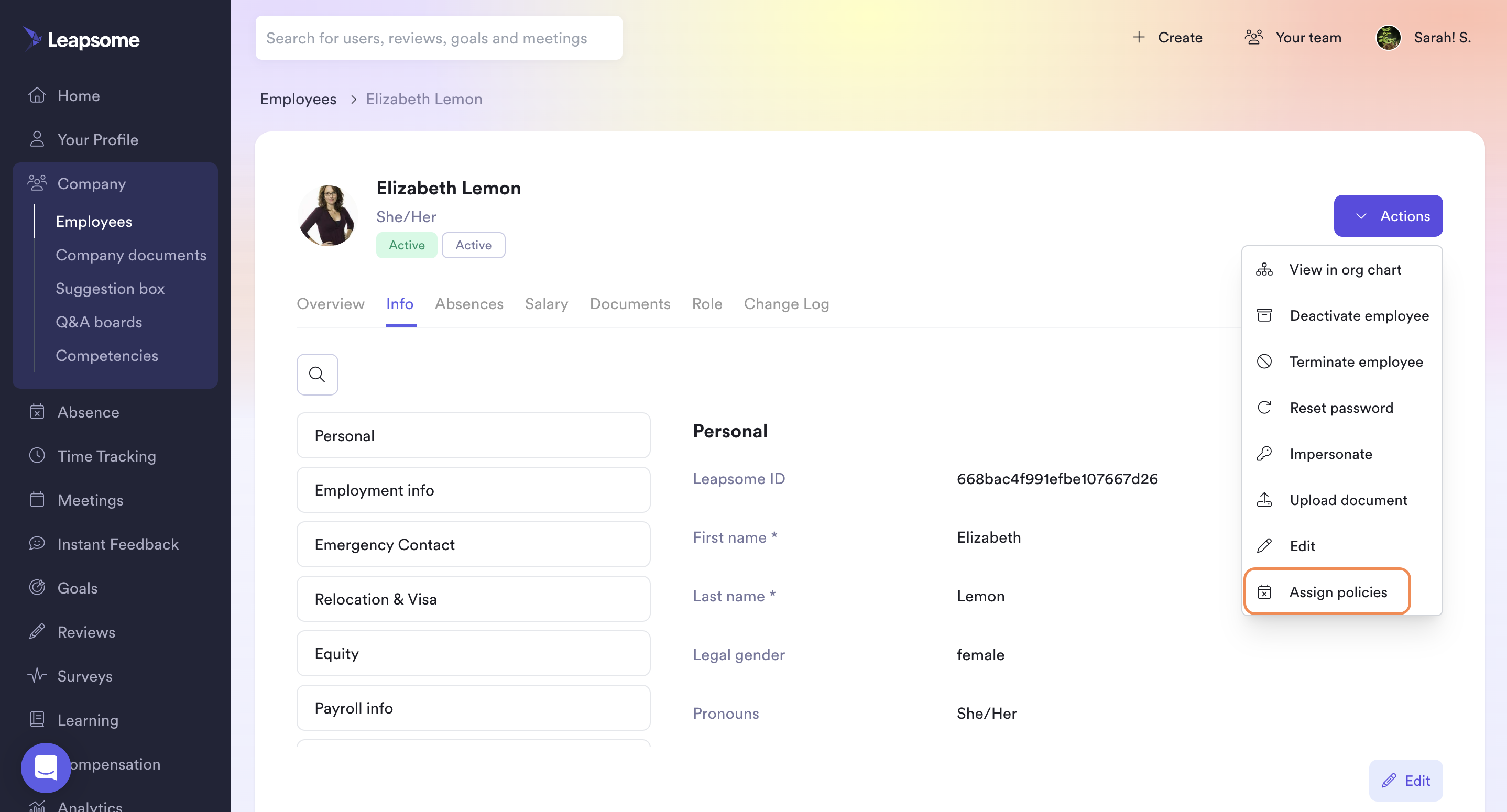Select the Relocation & Visa section
Image resolution: width=1507 pixels, height=812 pixels.
click(x=473, y=598)
